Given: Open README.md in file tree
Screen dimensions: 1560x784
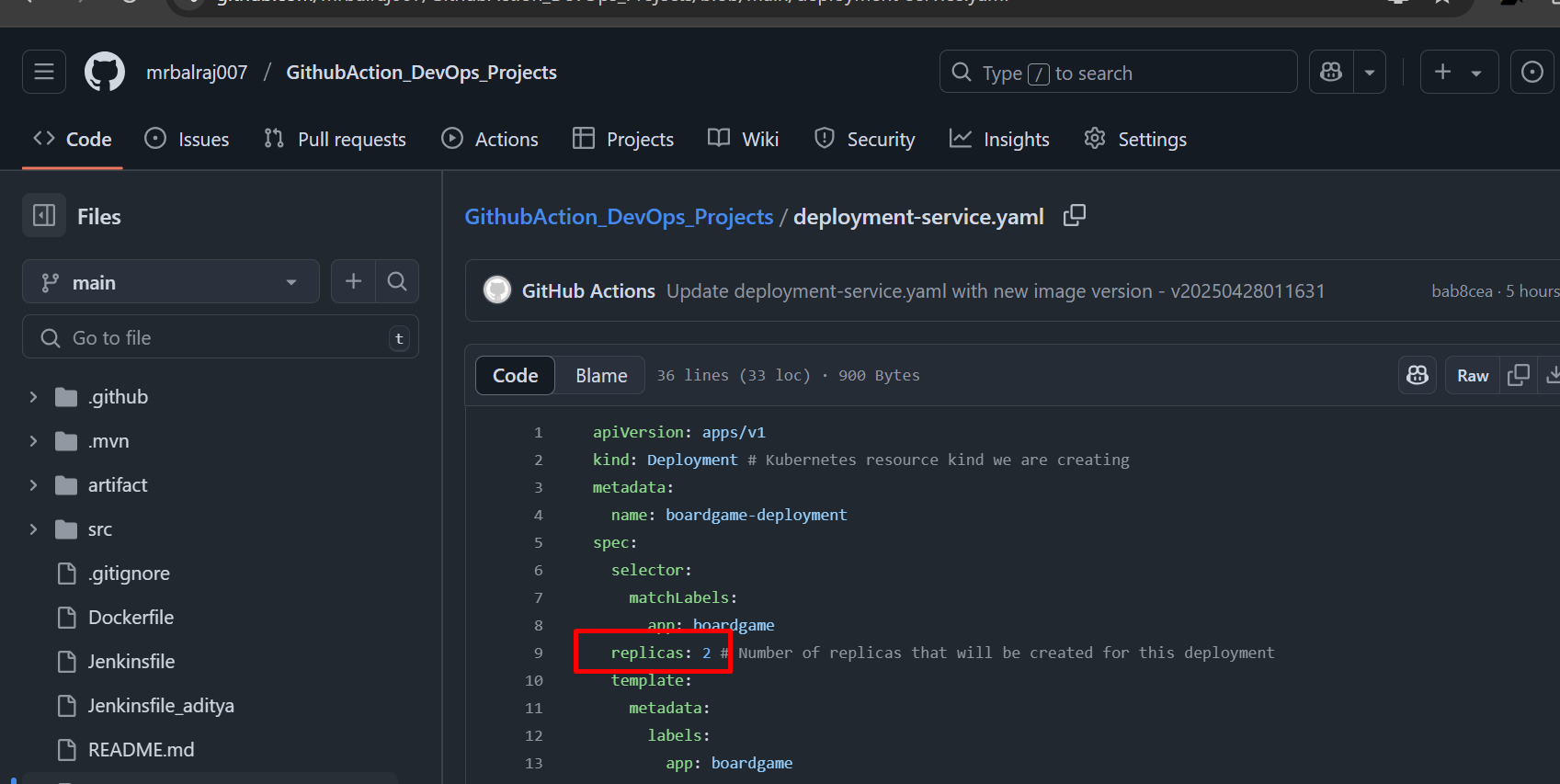Looking at the screenshot, I should pyautogui.click(x=141, y=750).
